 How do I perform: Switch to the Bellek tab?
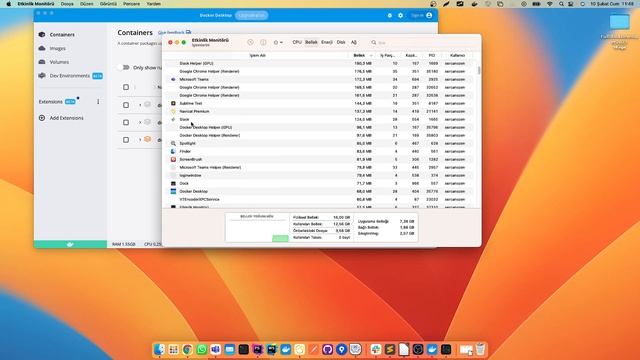point(311,42)
